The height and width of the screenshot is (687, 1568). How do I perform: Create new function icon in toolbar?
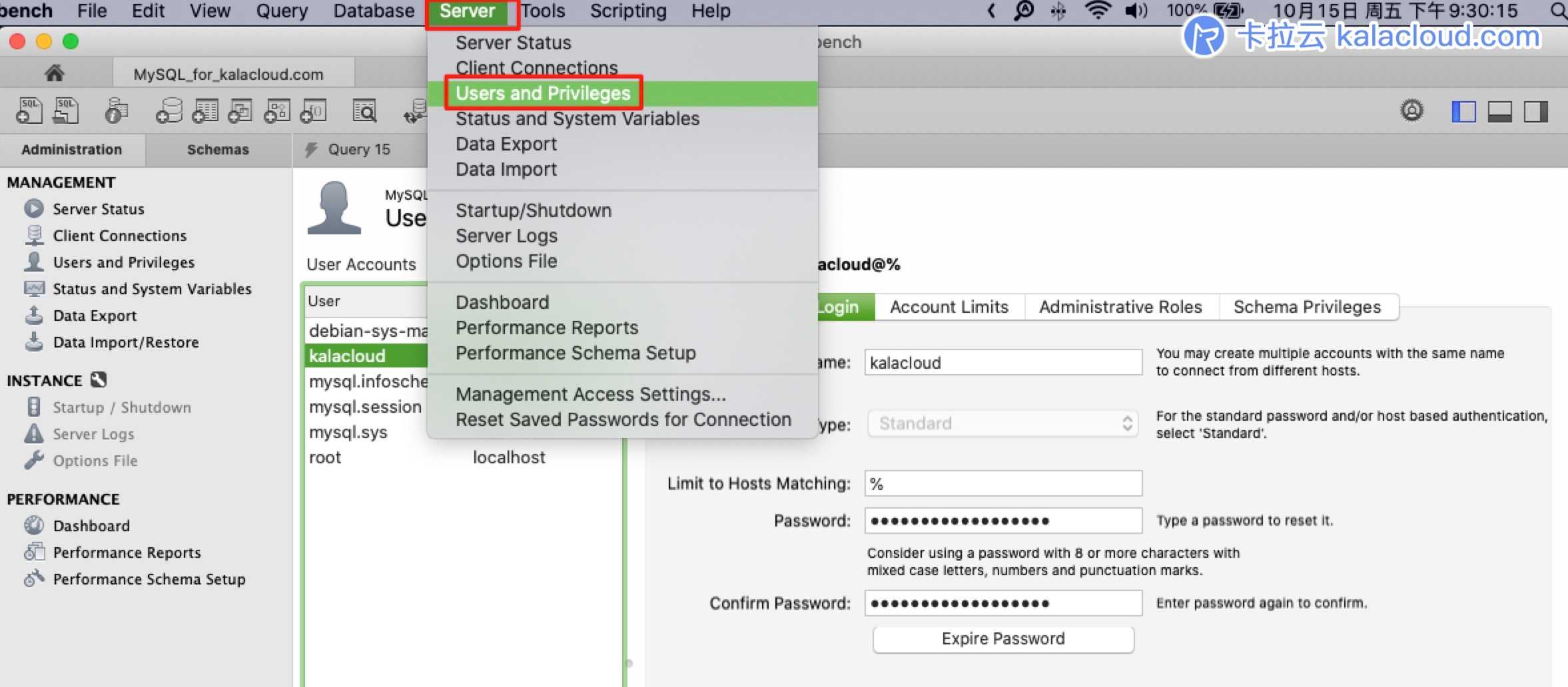coord(312,111)
